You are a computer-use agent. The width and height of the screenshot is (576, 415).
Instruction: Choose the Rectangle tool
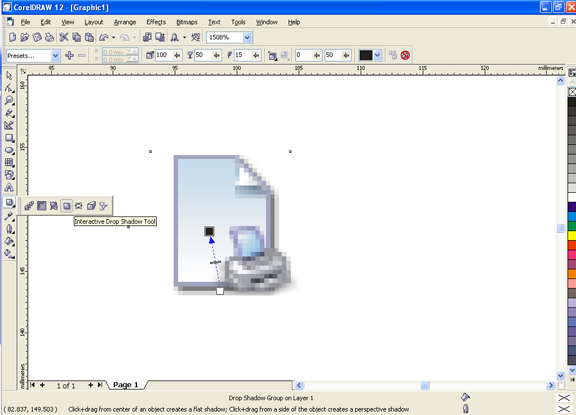click(9, 138)
